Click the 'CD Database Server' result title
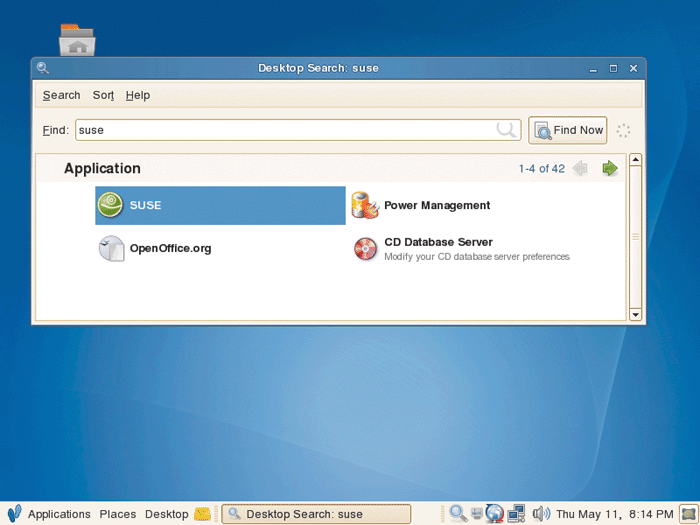The width and height of the screenshot is (700, 525). tap(438, 242)
